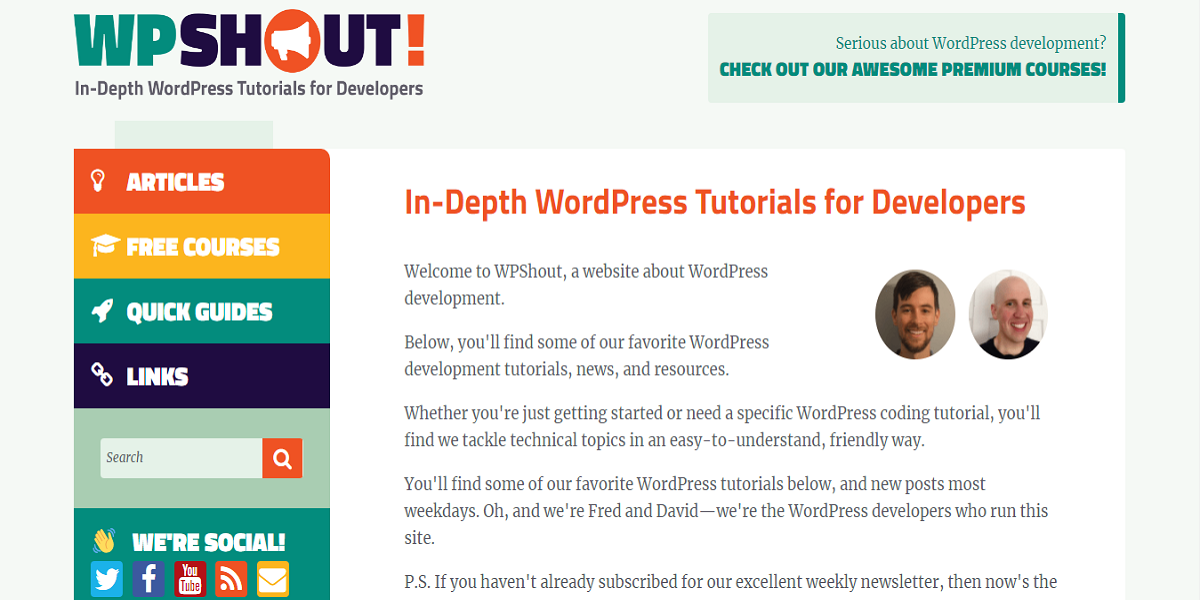This screenshot has width=1200, height=600.
Task: Click the orange magnifier search button
Action: [x=282, y=458]
